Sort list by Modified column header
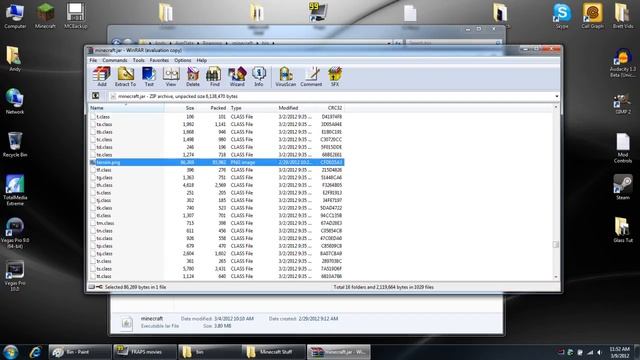This screenshot has height=360, width=640. [x=296, y=108]
